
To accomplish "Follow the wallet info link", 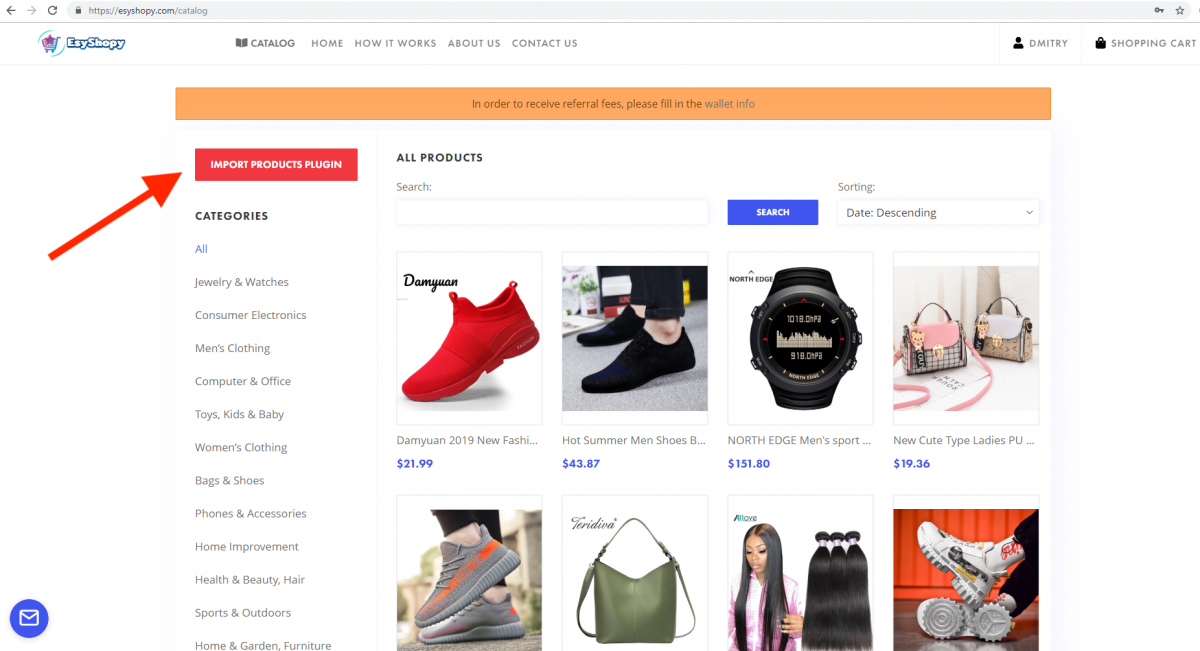I will coord(730,104).
